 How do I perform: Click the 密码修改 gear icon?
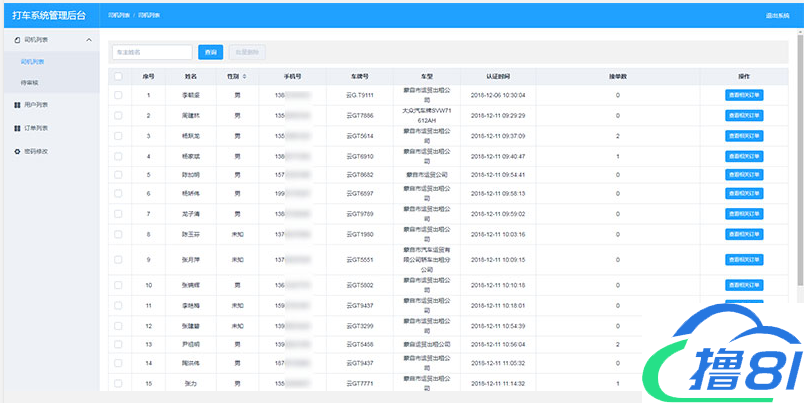coord(16,152)
